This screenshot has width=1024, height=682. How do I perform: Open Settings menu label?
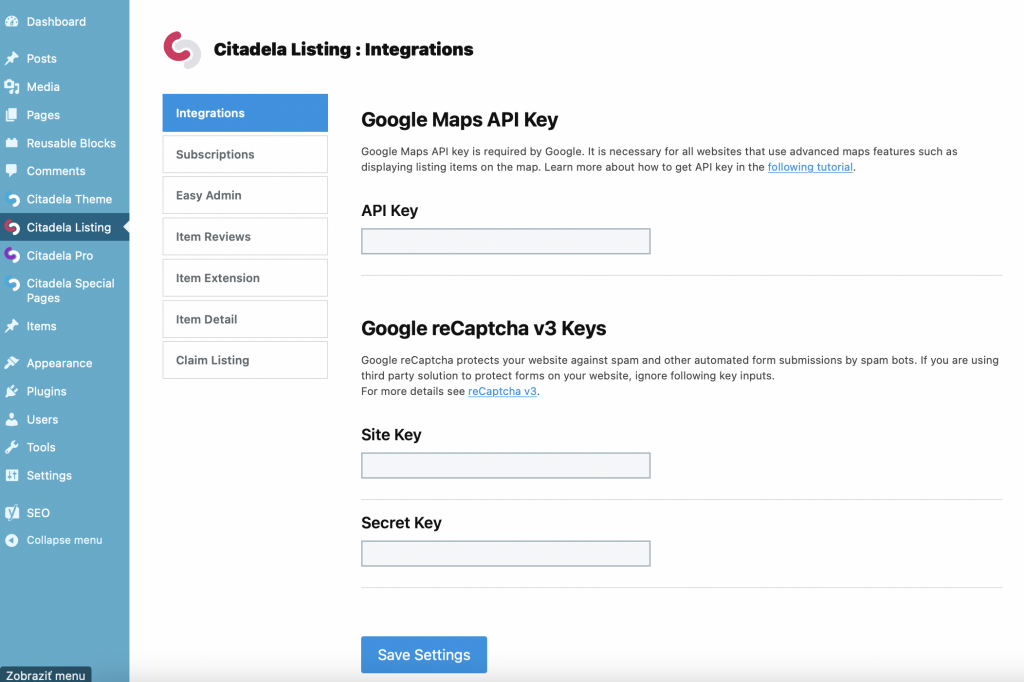coord(49,476)
